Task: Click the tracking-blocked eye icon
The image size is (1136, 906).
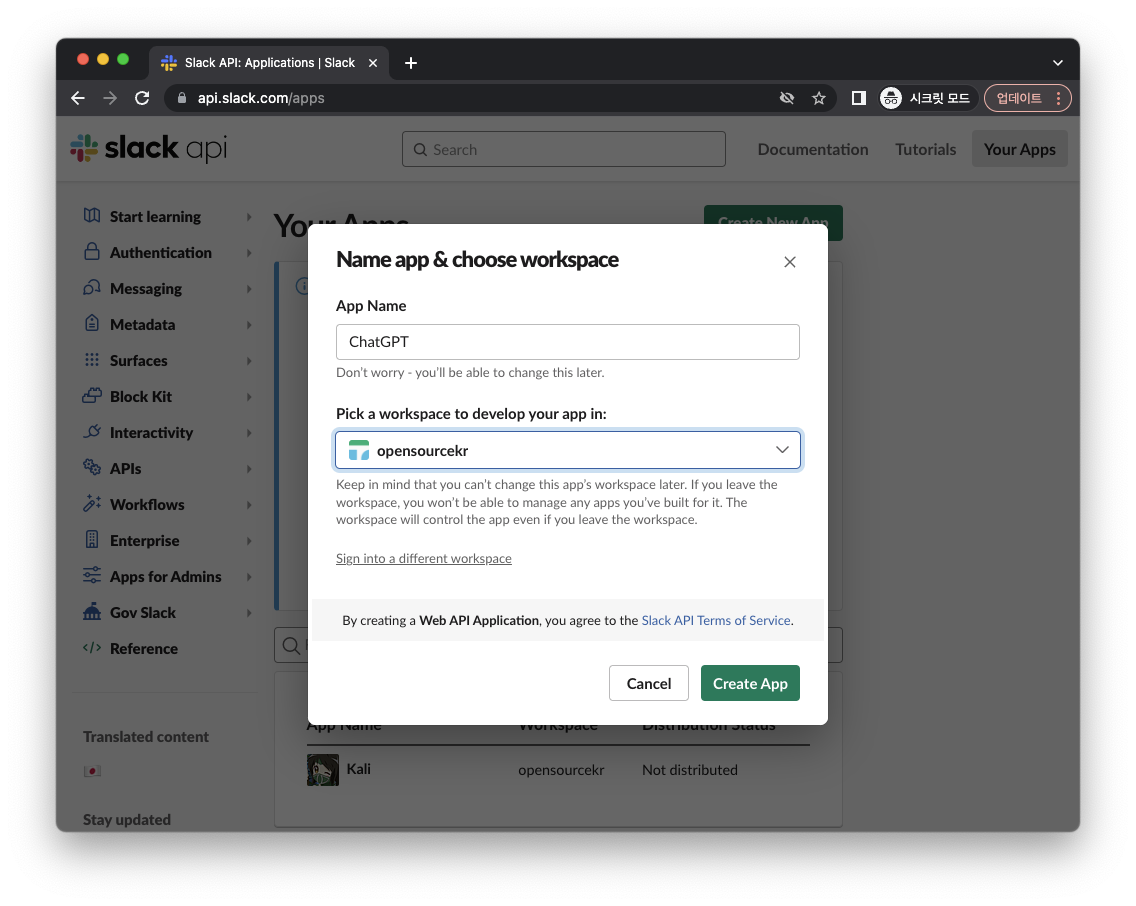Action: 787,98
